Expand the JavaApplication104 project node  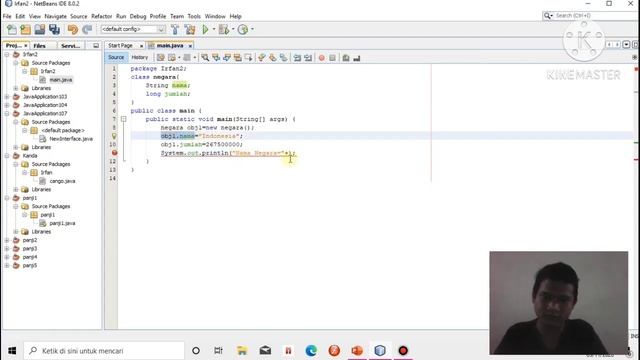click(x=7, y=105)
